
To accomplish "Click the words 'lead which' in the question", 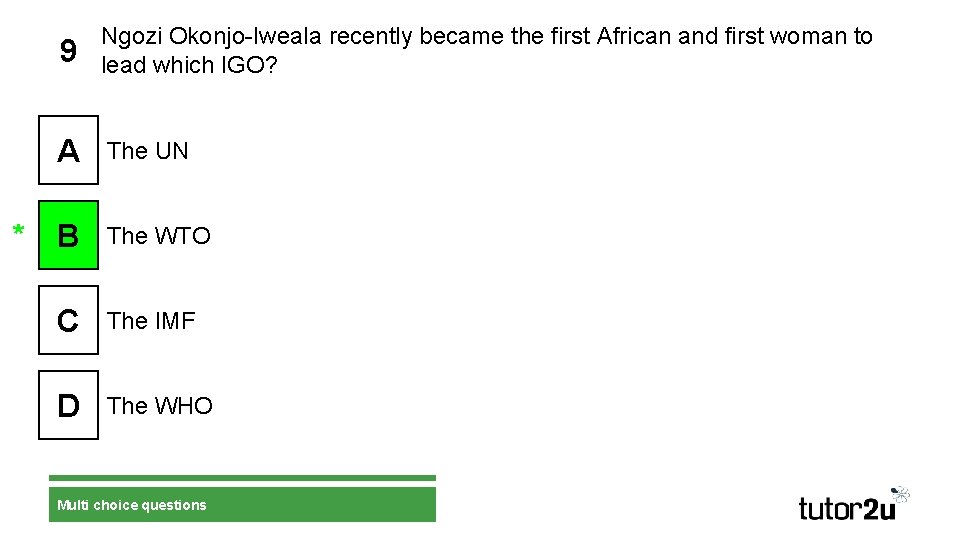I will (158, 65).
